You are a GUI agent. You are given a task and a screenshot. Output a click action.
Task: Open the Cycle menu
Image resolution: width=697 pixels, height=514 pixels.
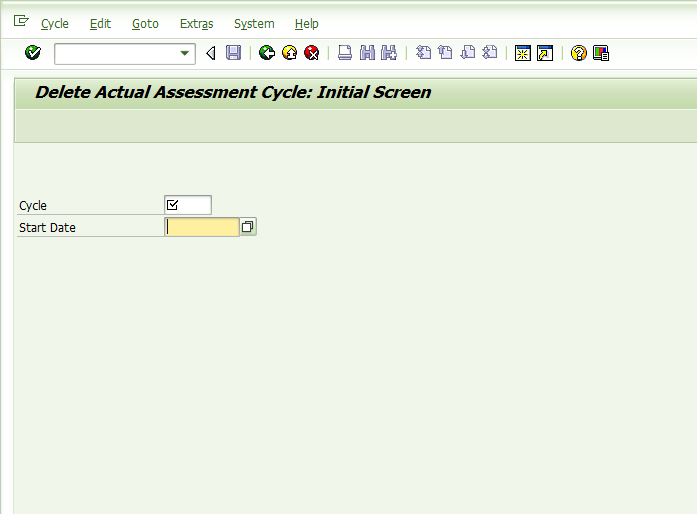point(55,24)
